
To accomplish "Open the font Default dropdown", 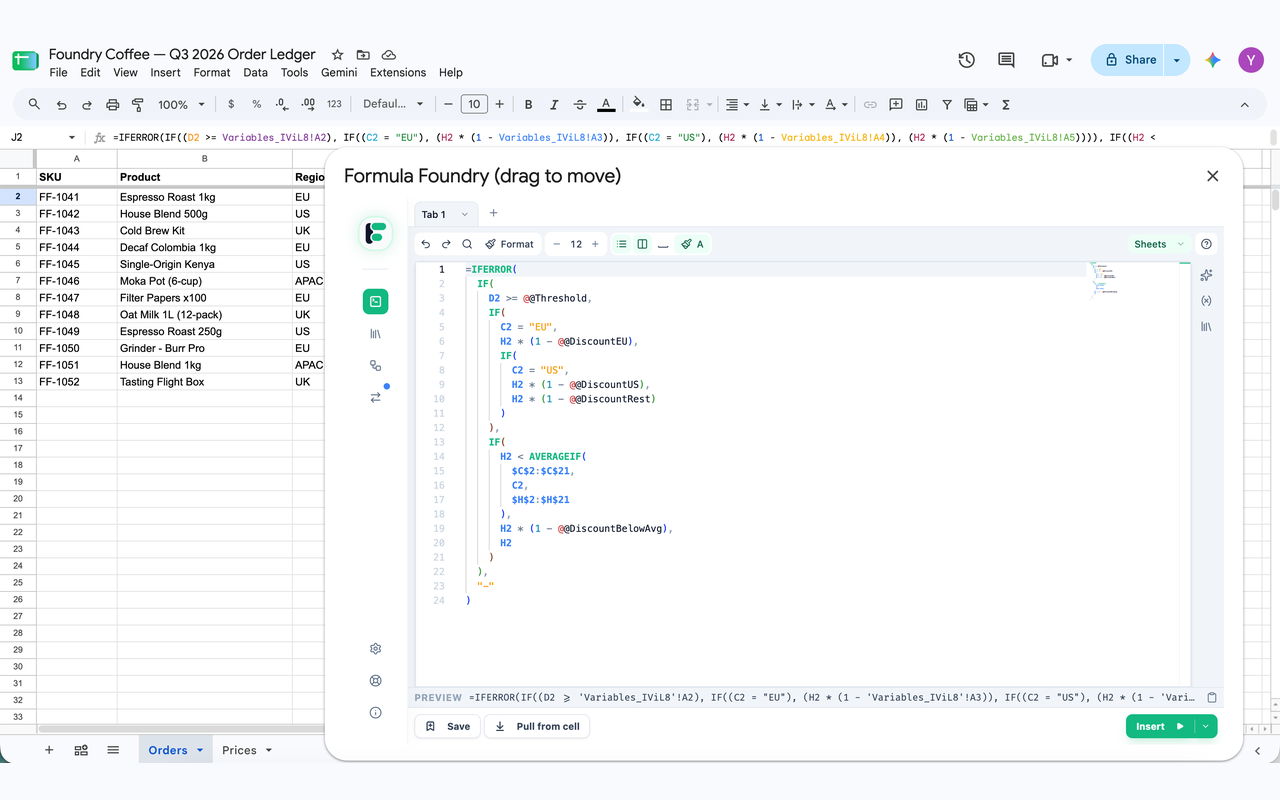I will pyautogui.click(x=392, y=104).
